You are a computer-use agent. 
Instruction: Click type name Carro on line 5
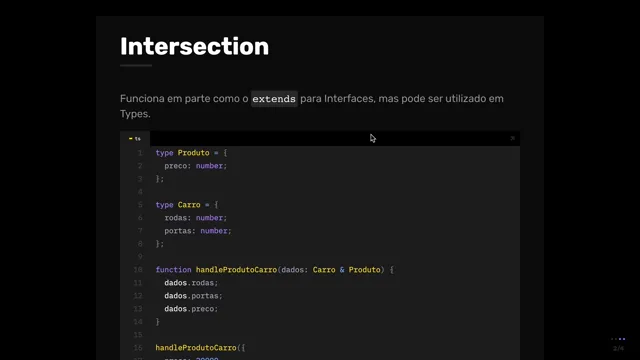189,205
